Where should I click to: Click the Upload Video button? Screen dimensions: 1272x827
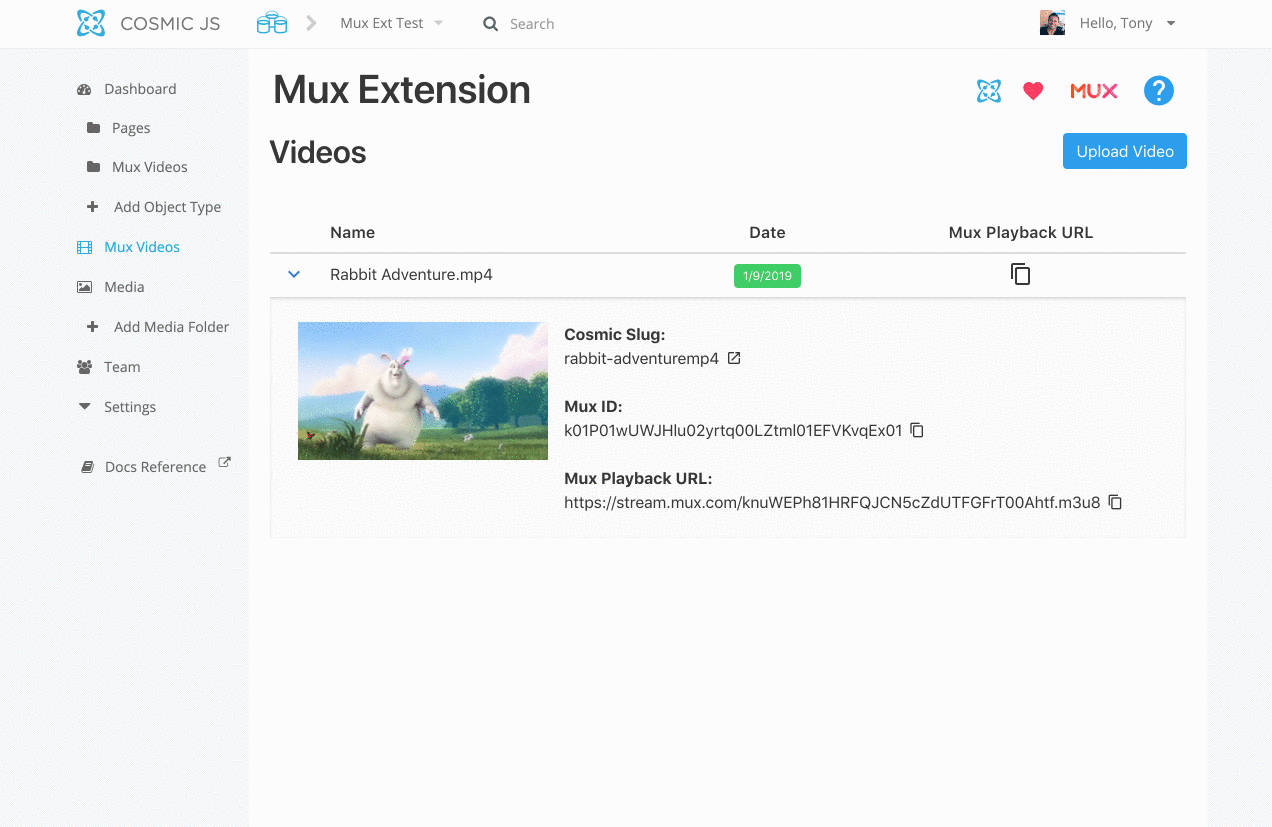tap(1125, 151)
